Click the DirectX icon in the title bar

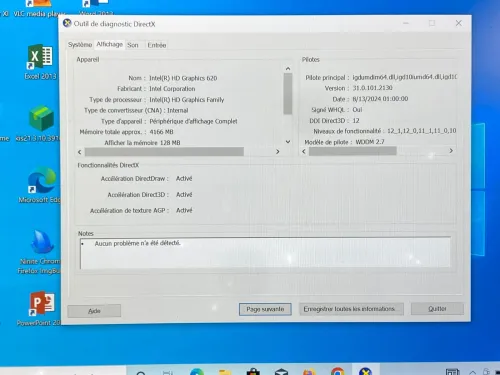click(x=67, y=23)
